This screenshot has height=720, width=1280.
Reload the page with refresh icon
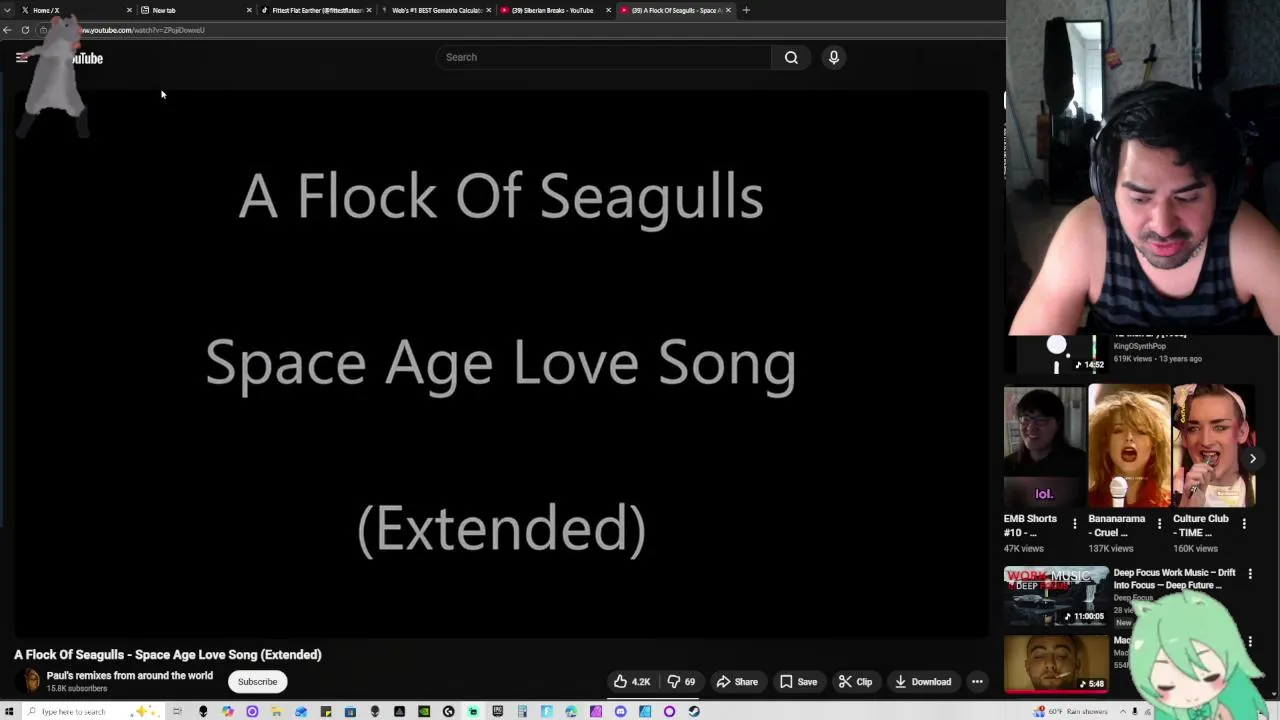(25, 30)
